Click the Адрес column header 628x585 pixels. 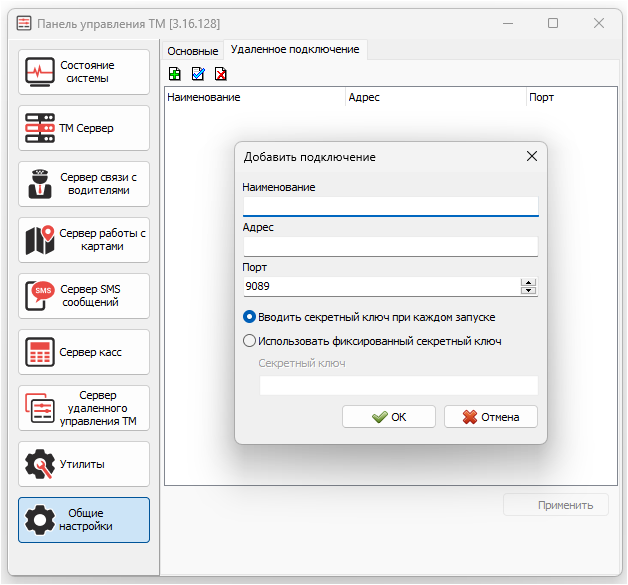(436, 97)
